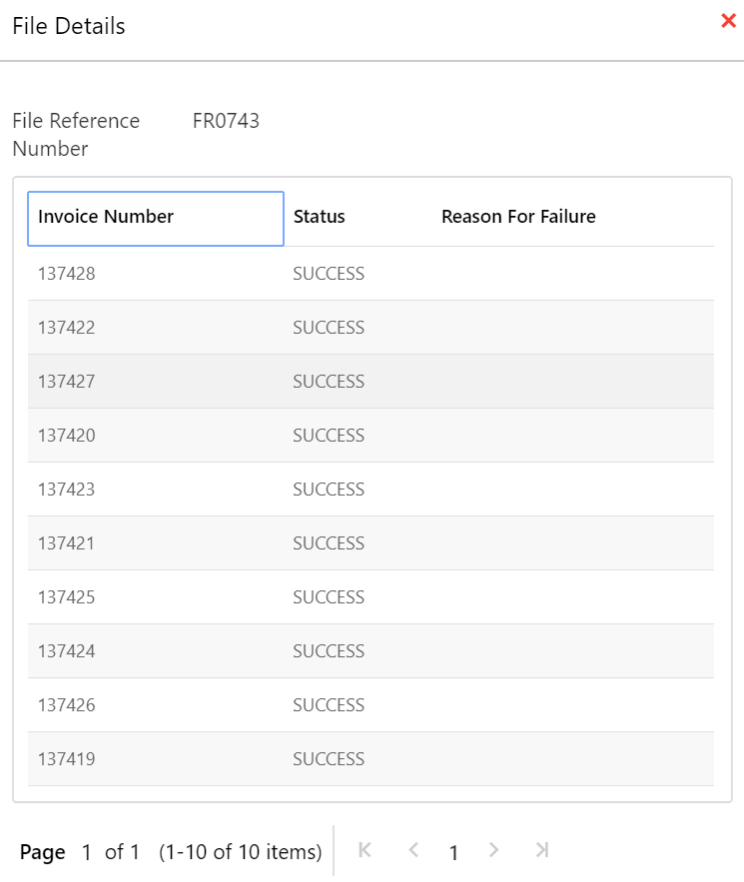Jump to the last page
The width and height of the screenshot is (744, 882).
coord(542,850)
